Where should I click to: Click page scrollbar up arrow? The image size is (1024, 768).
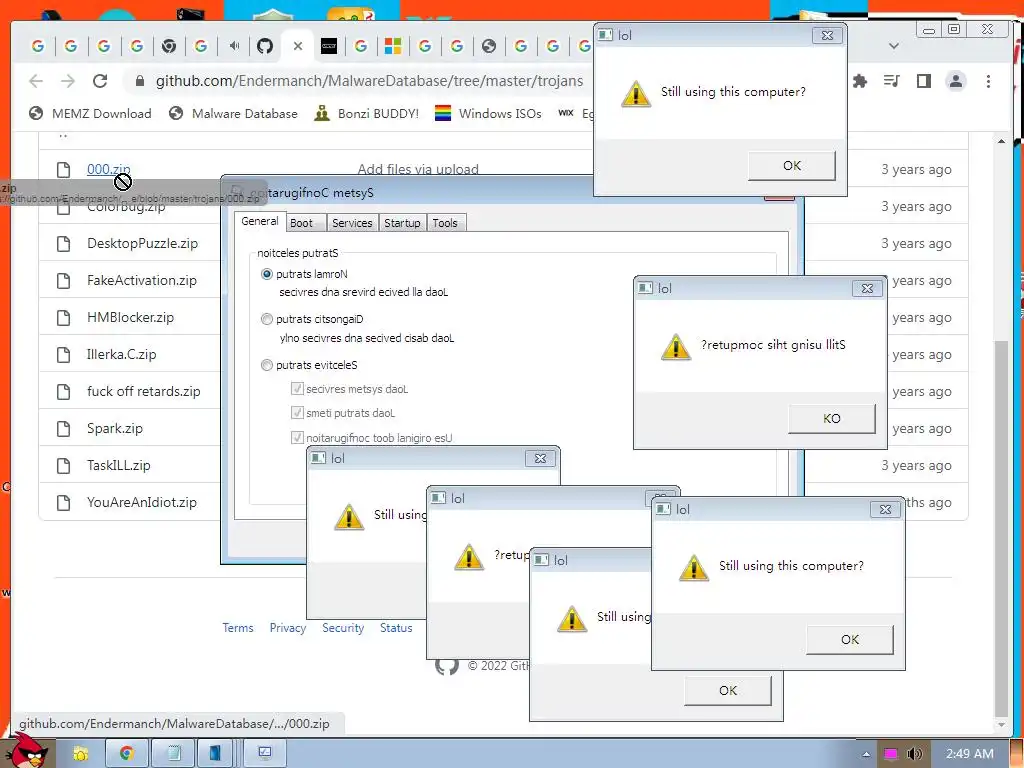(1001, 140)
